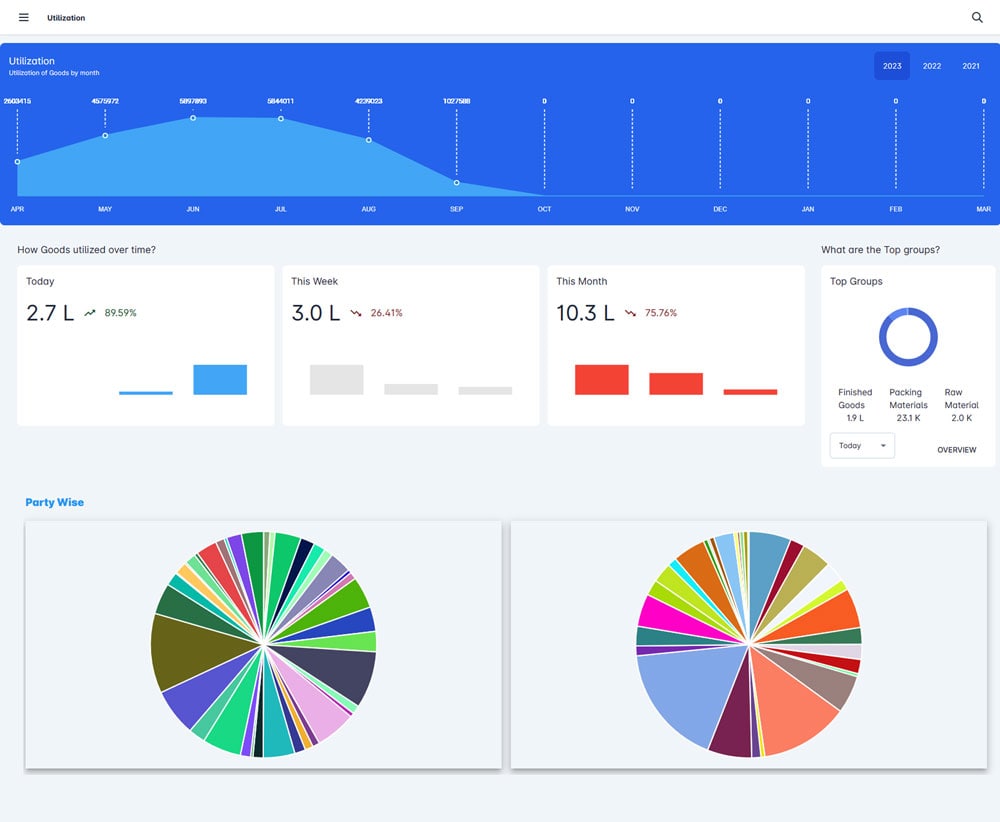
Task: Click the Party Wise heading link
Action: [55, 502]
